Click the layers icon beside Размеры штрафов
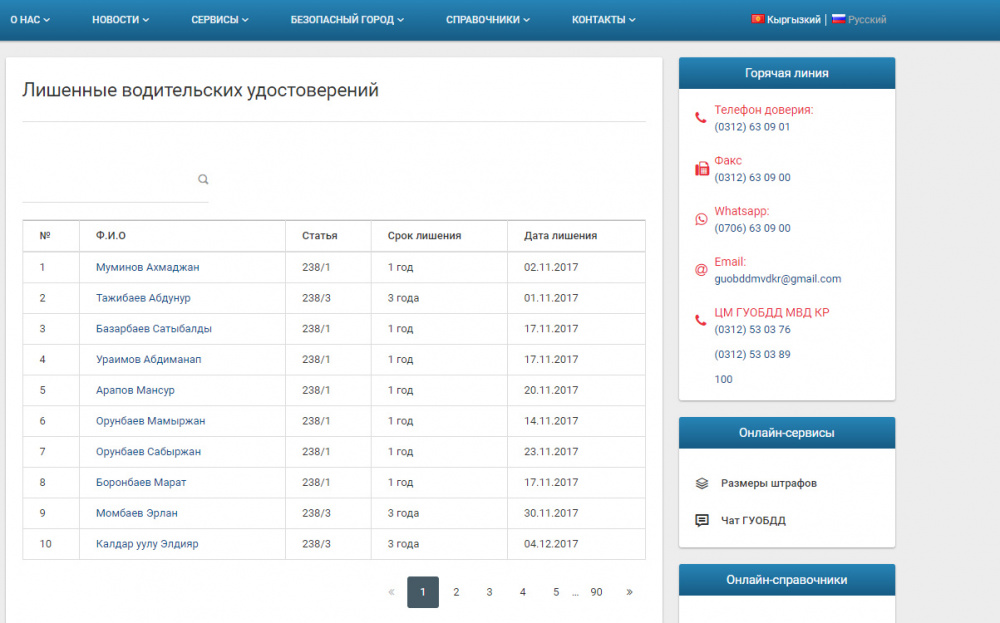This screenshot has height=623, width=1000. pyautogui.click(x=702, y=483)
